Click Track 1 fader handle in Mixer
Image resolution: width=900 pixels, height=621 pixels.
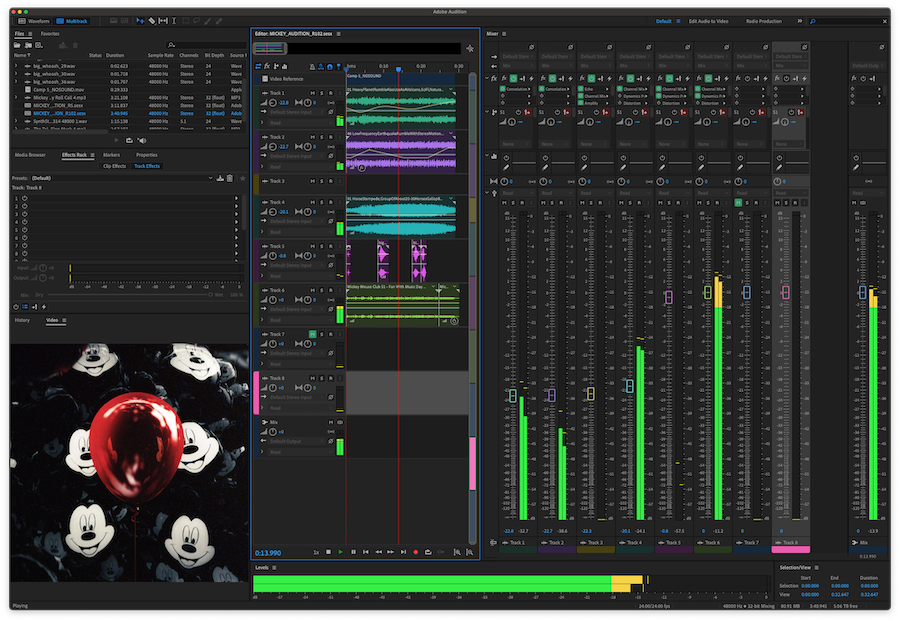click(x=513, y=395)
